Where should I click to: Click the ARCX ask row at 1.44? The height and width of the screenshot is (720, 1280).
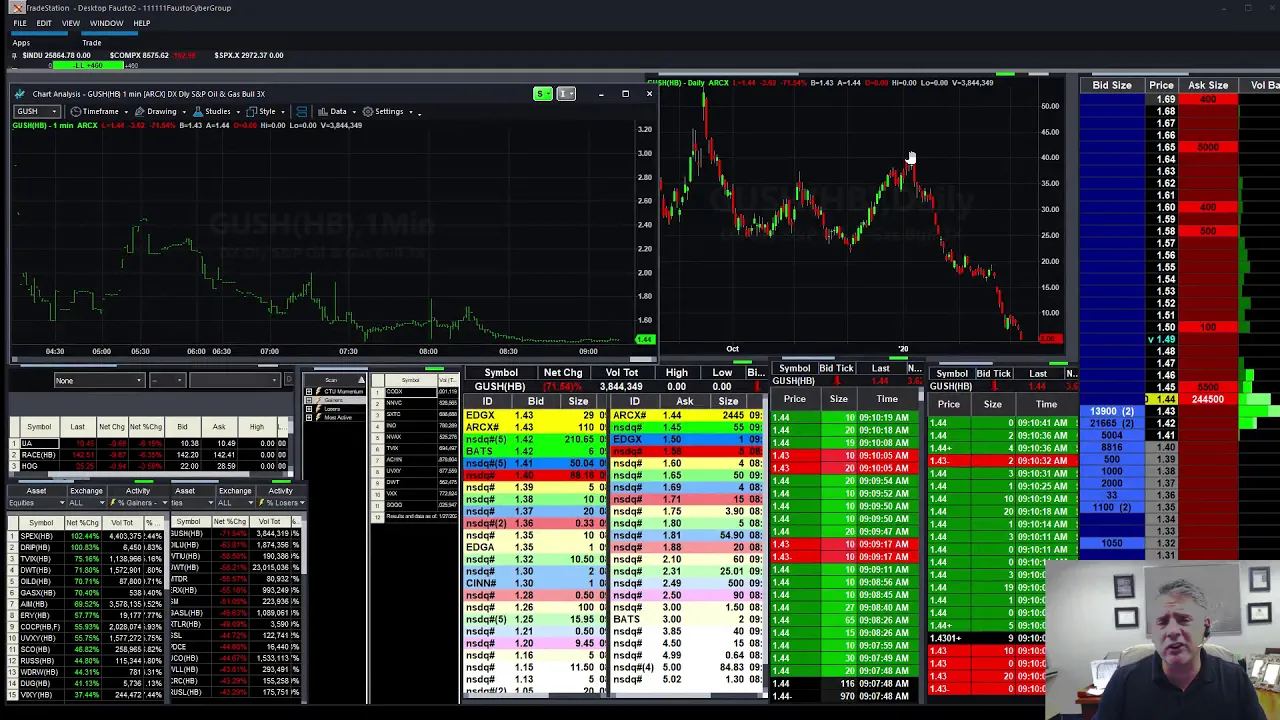click(x=687, y=415)
